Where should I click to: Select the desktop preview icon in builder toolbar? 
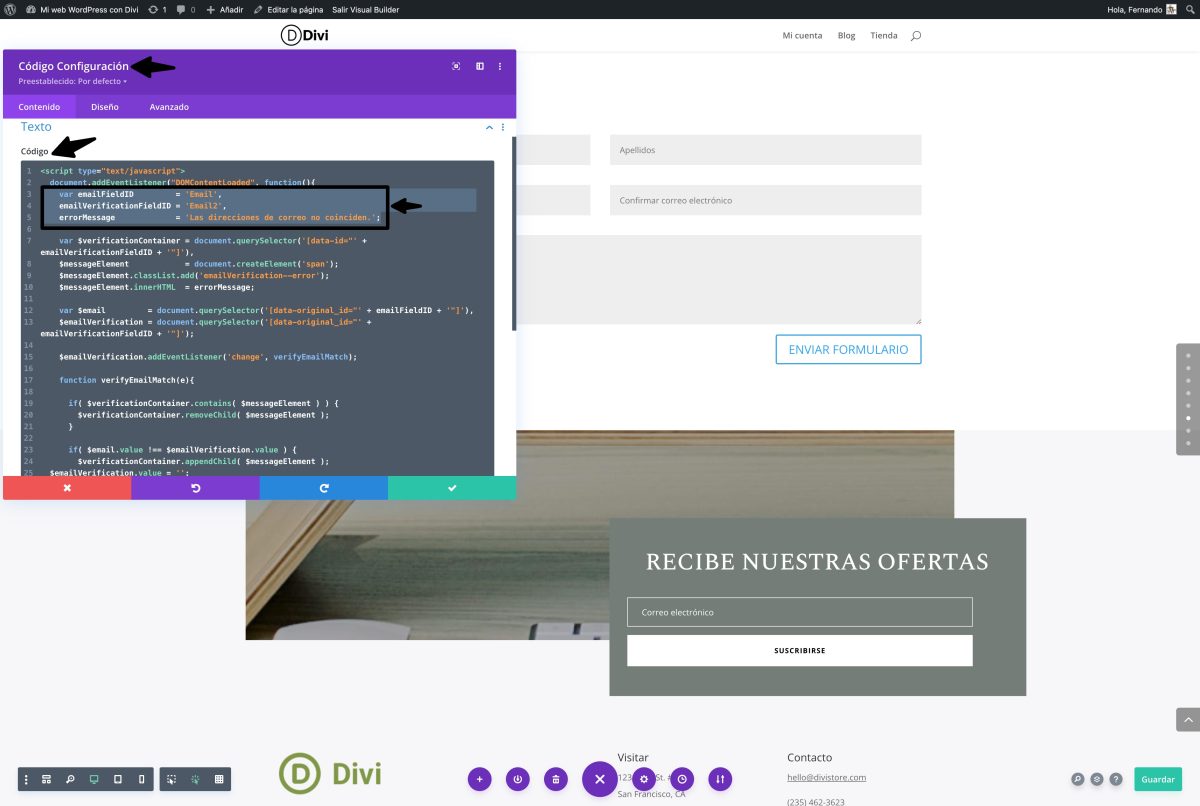pyautogui.click(x=94, y=779)
